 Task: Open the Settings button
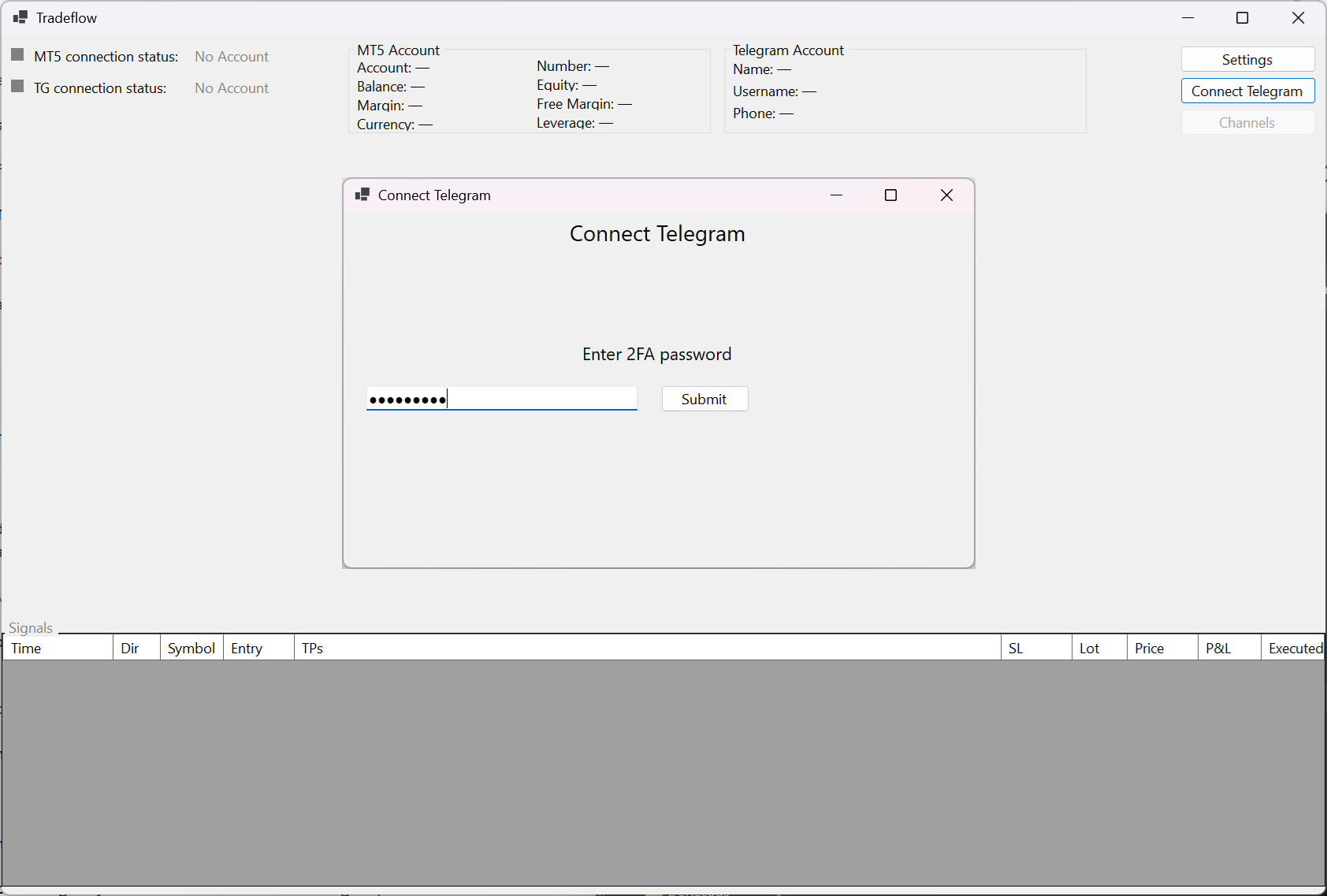[1247, 60]
